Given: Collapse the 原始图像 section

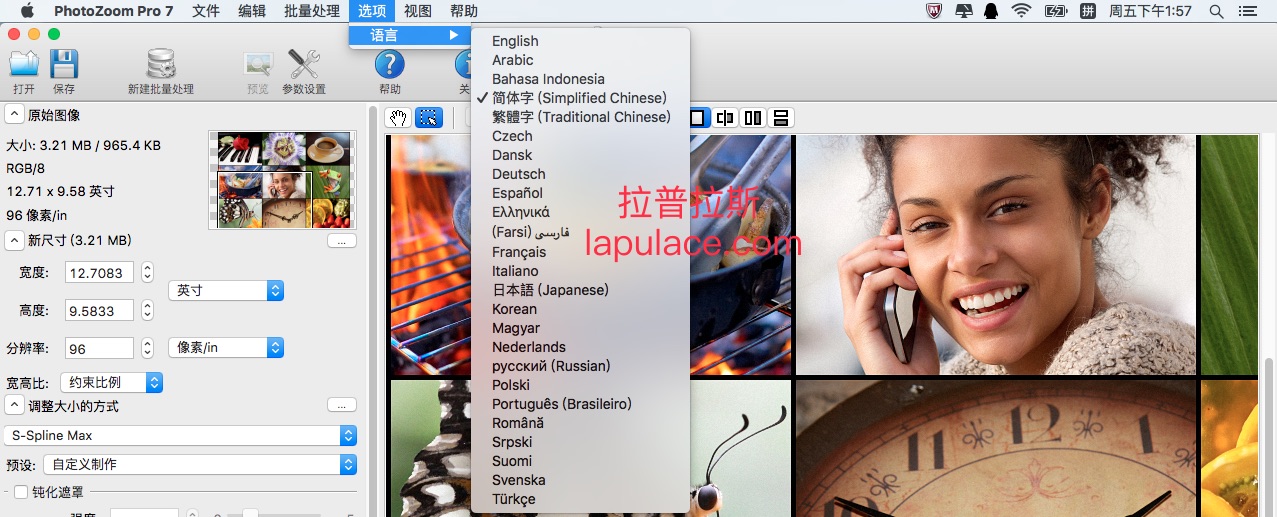Looking at the screenshot, I should tap(15, 115).
